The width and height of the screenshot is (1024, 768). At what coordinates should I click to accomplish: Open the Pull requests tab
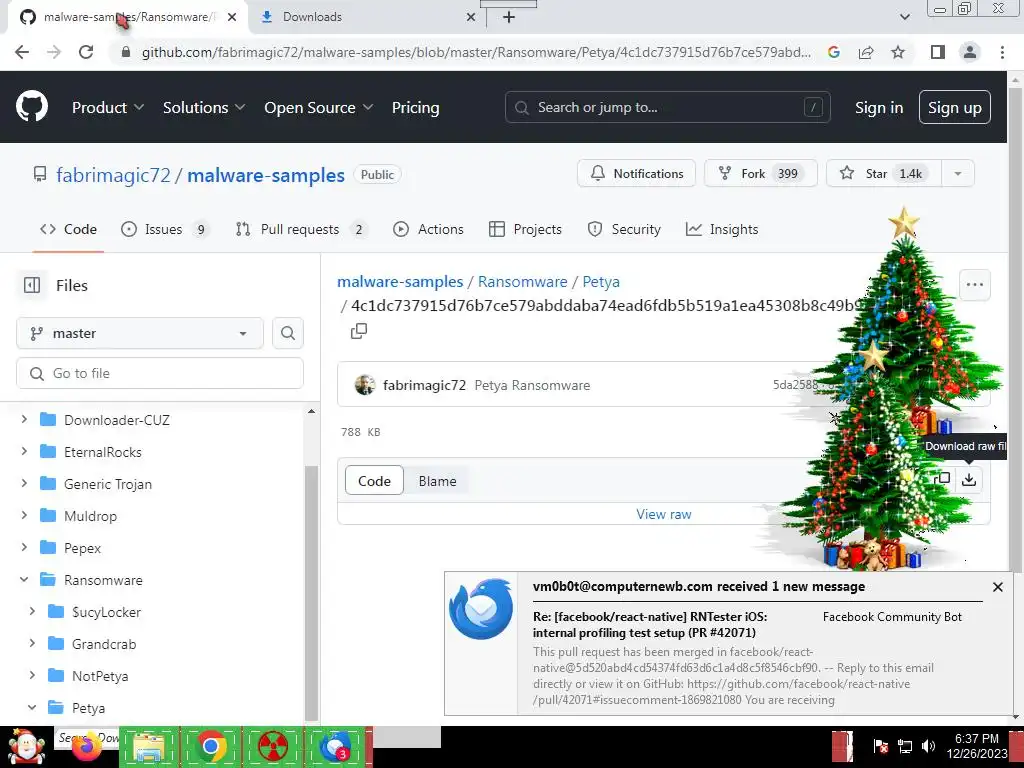tap(301, 229)
